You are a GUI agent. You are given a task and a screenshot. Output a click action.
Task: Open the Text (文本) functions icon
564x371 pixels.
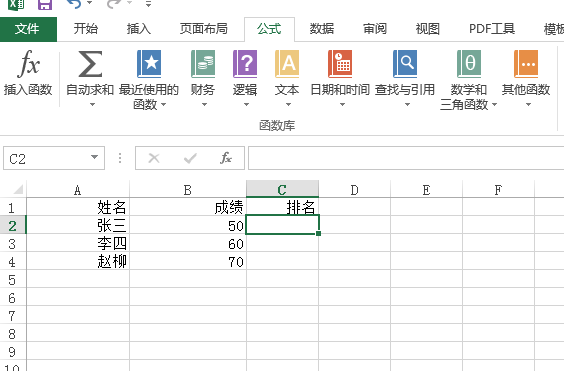[287, 64]
